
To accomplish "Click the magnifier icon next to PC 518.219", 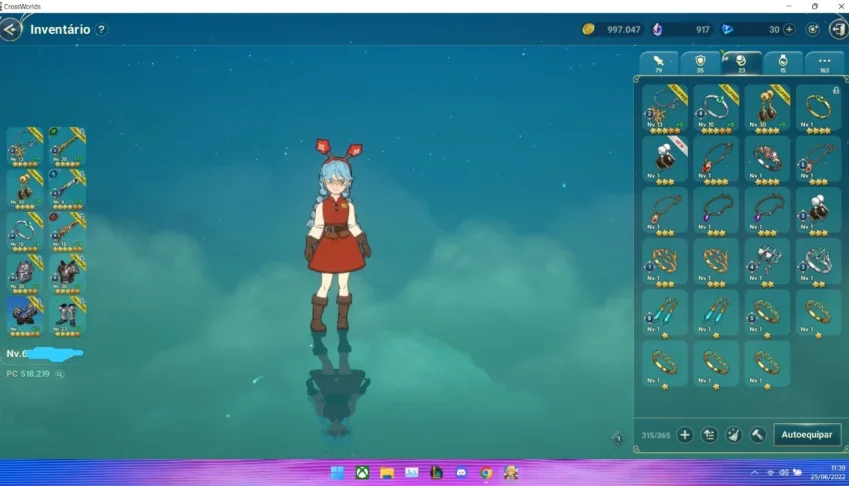I will pyautogui.click(x=60, y=374).
